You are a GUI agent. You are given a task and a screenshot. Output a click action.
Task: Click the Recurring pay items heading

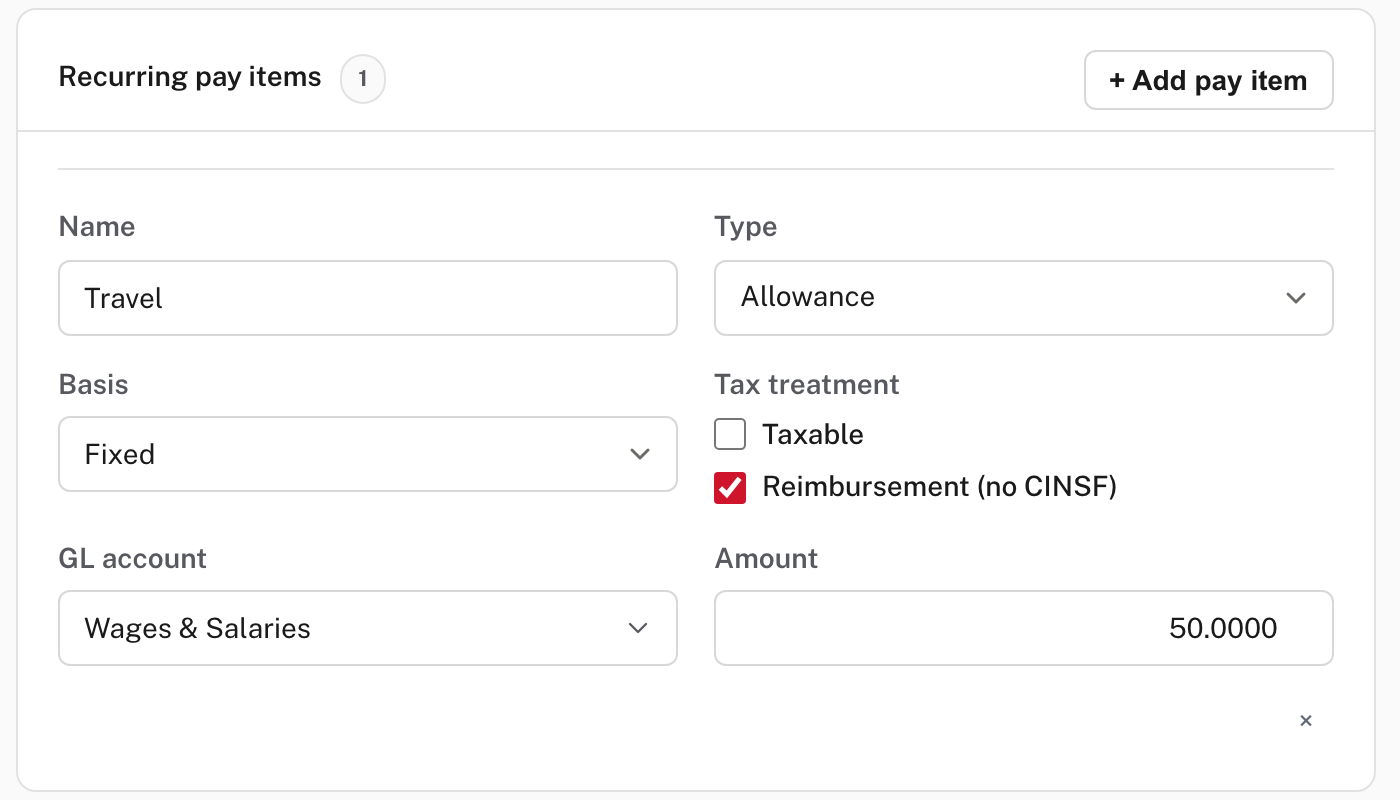click(x=190, y=78)
